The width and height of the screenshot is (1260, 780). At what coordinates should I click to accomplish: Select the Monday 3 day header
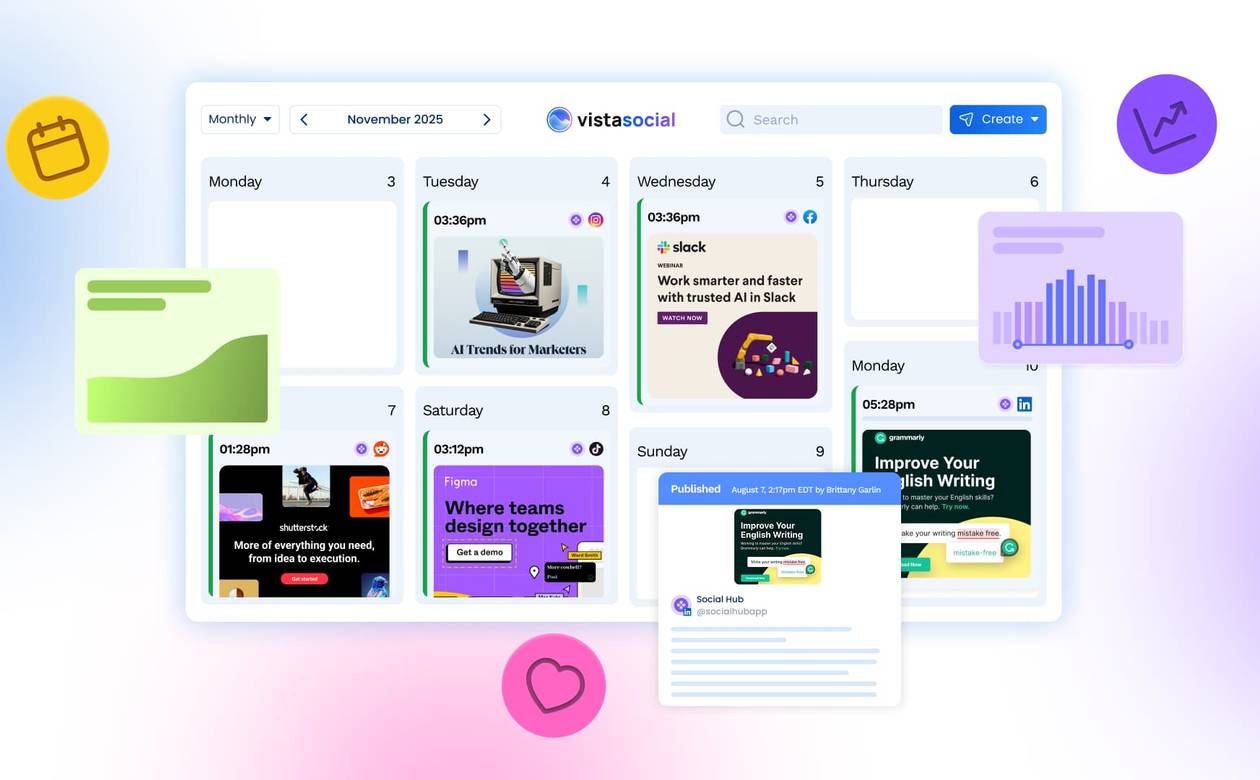point(302,181)
